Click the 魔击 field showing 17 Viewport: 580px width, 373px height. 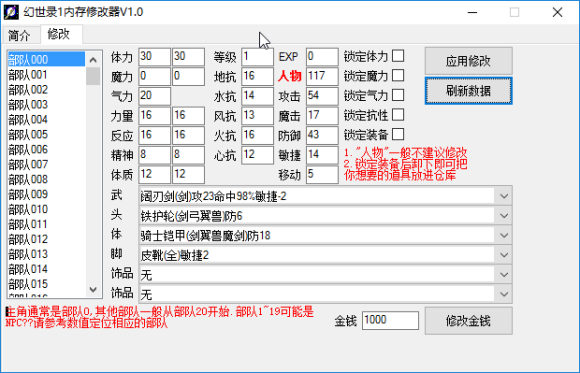click(322, 115)
